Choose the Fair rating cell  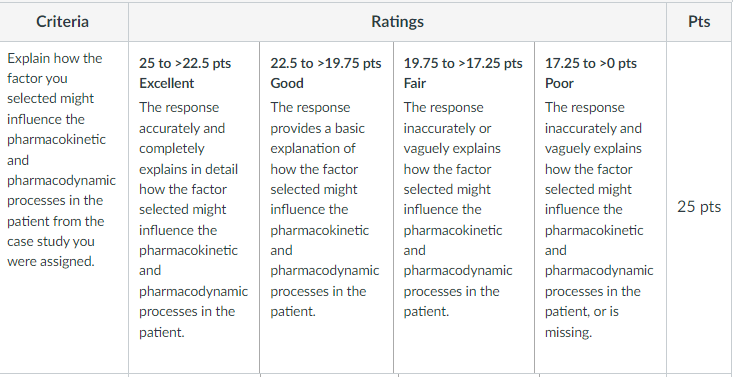point(464,207)
